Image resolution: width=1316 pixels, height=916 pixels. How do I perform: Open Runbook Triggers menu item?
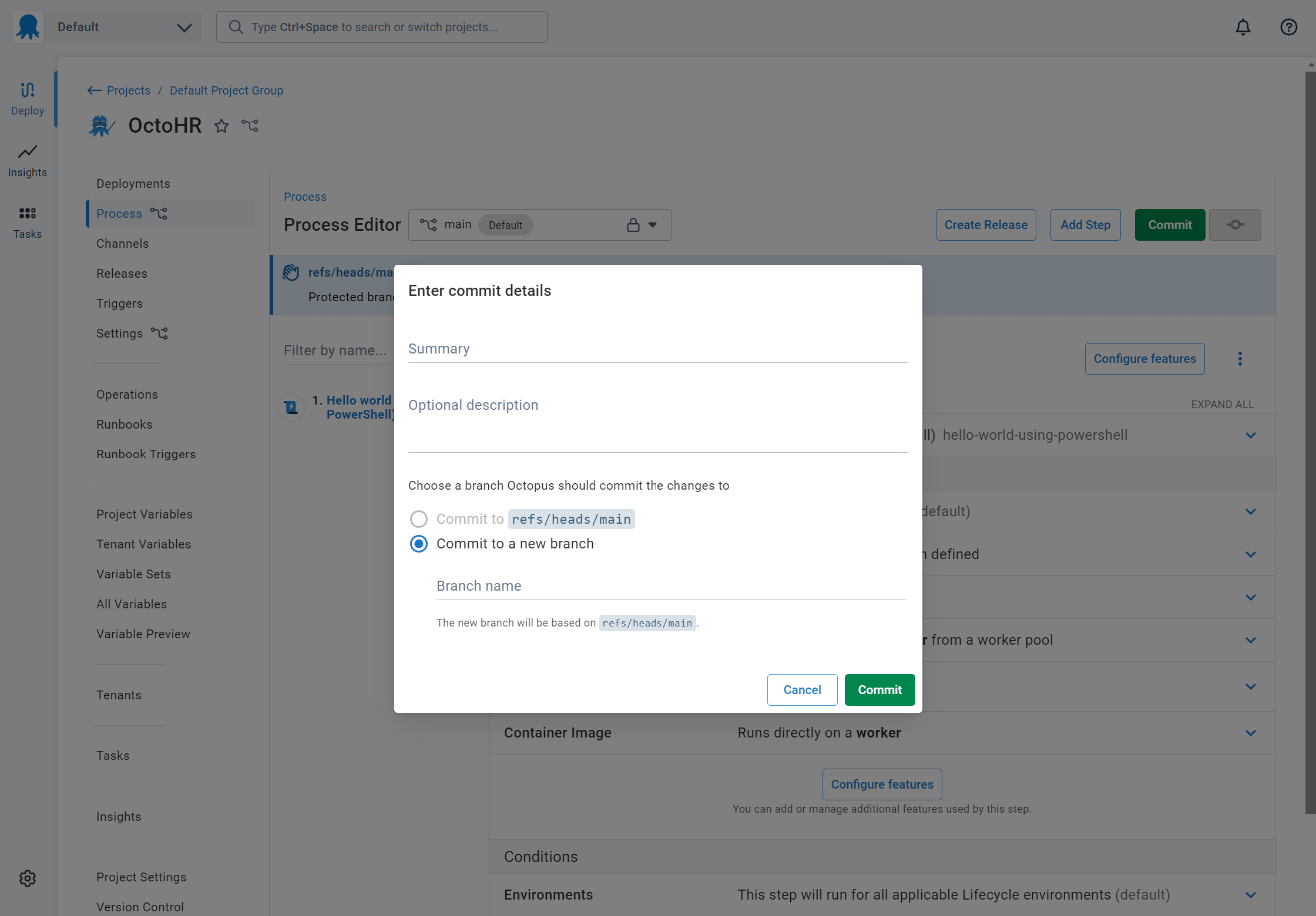click(x=146, y=454)
